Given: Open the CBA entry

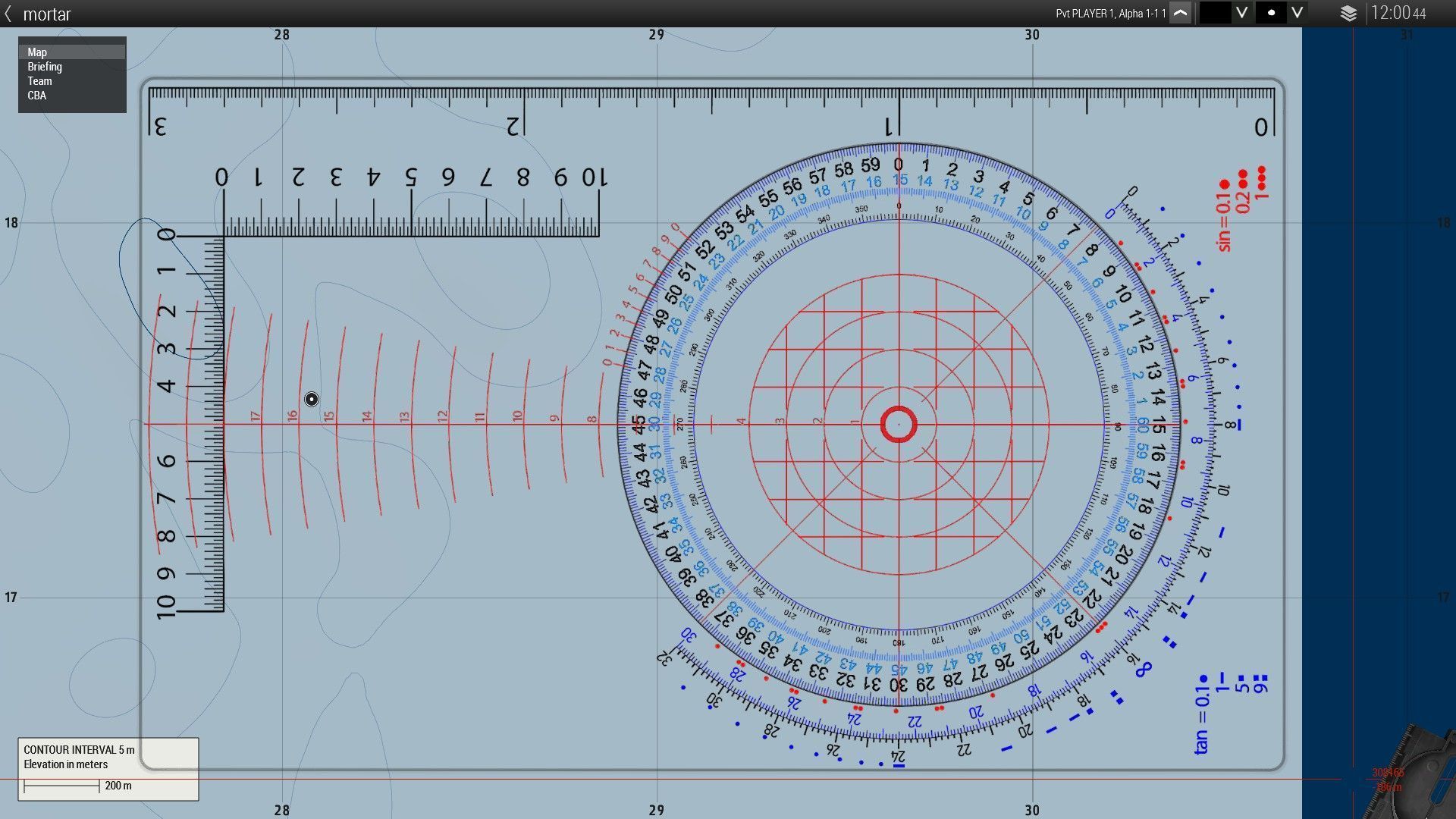Looking at the screenshot, I should tap(36, 96).
